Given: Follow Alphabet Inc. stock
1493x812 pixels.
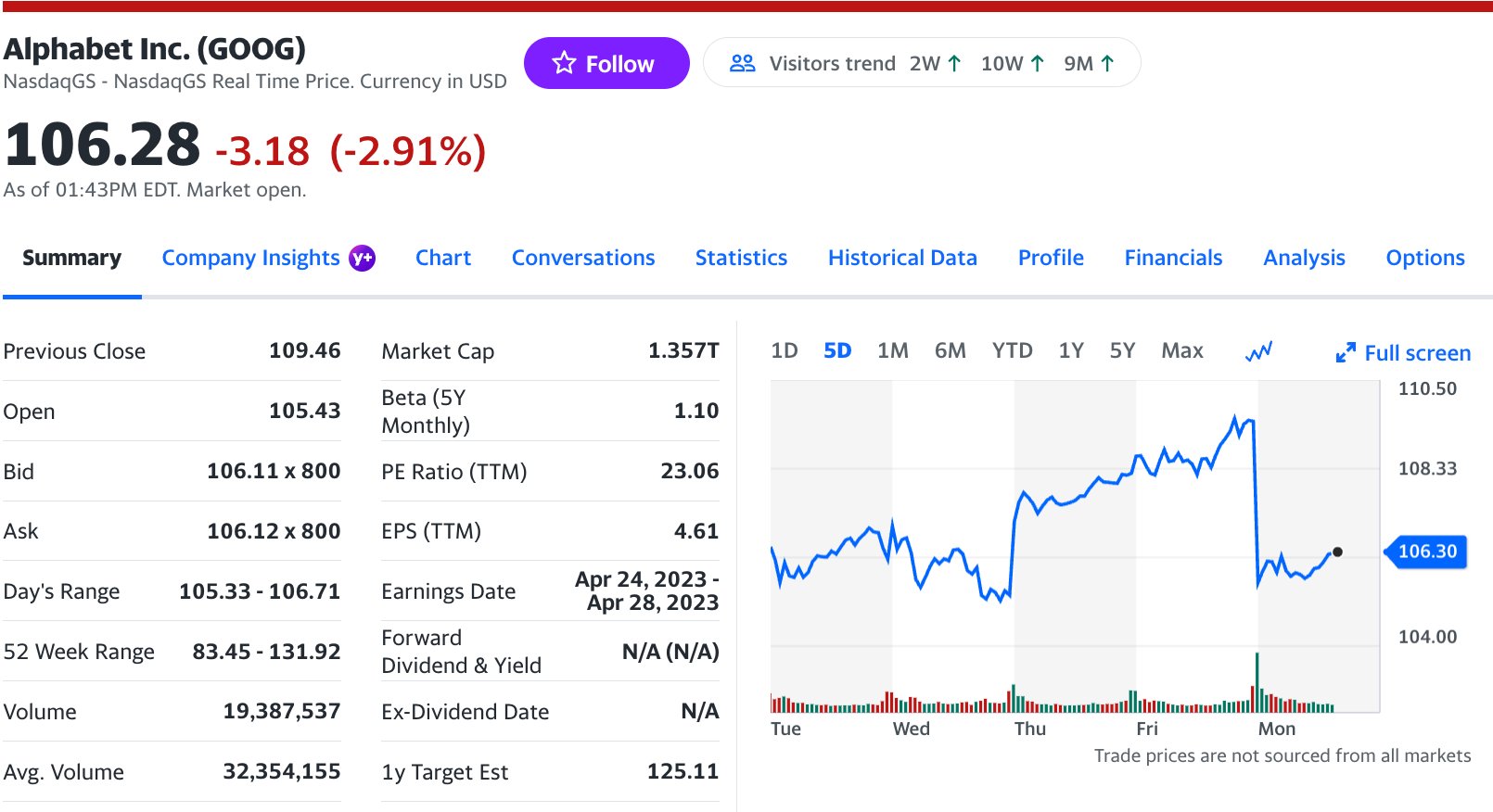Looking at the screenshot, I should click(x=606, y=63).
